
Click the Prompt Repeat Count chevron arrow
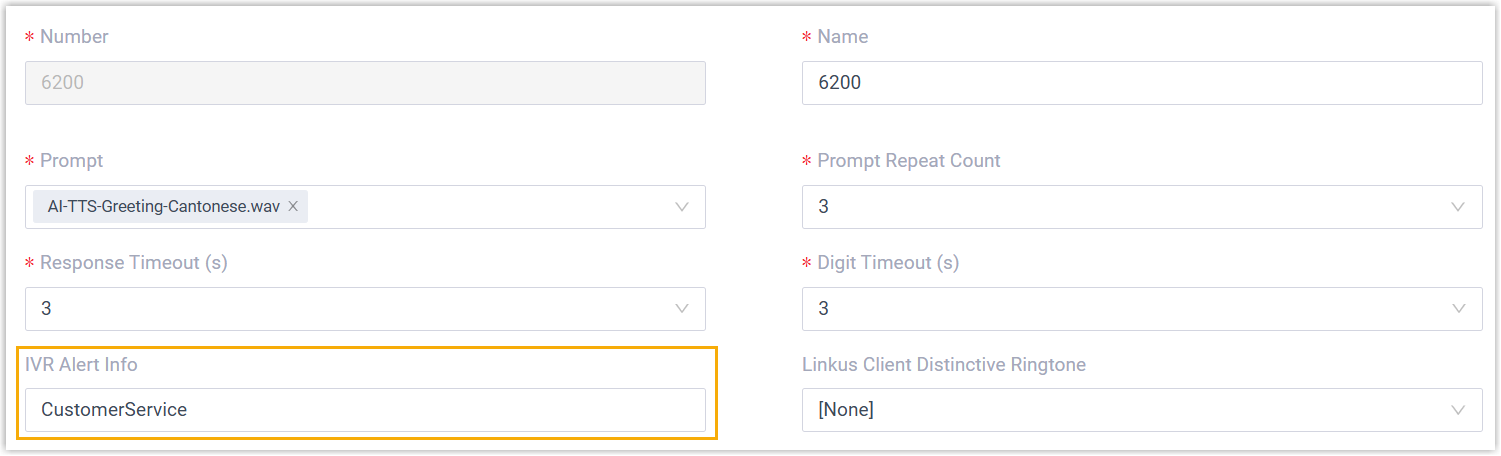click(x=1459, y=207)
